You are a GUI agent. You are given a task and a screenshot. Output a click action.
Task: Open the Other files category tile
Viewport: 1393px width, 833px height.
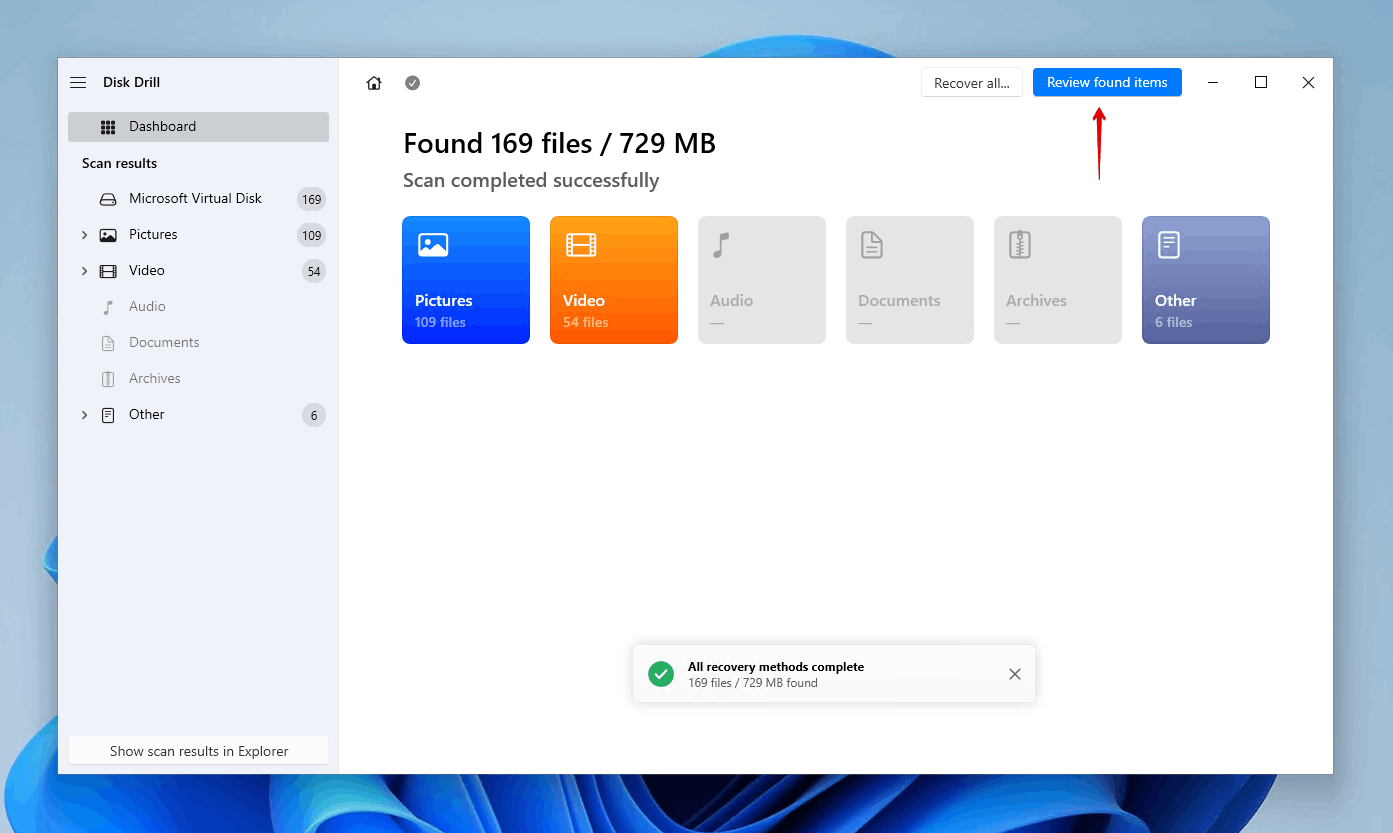click(x=1205, y=280)
